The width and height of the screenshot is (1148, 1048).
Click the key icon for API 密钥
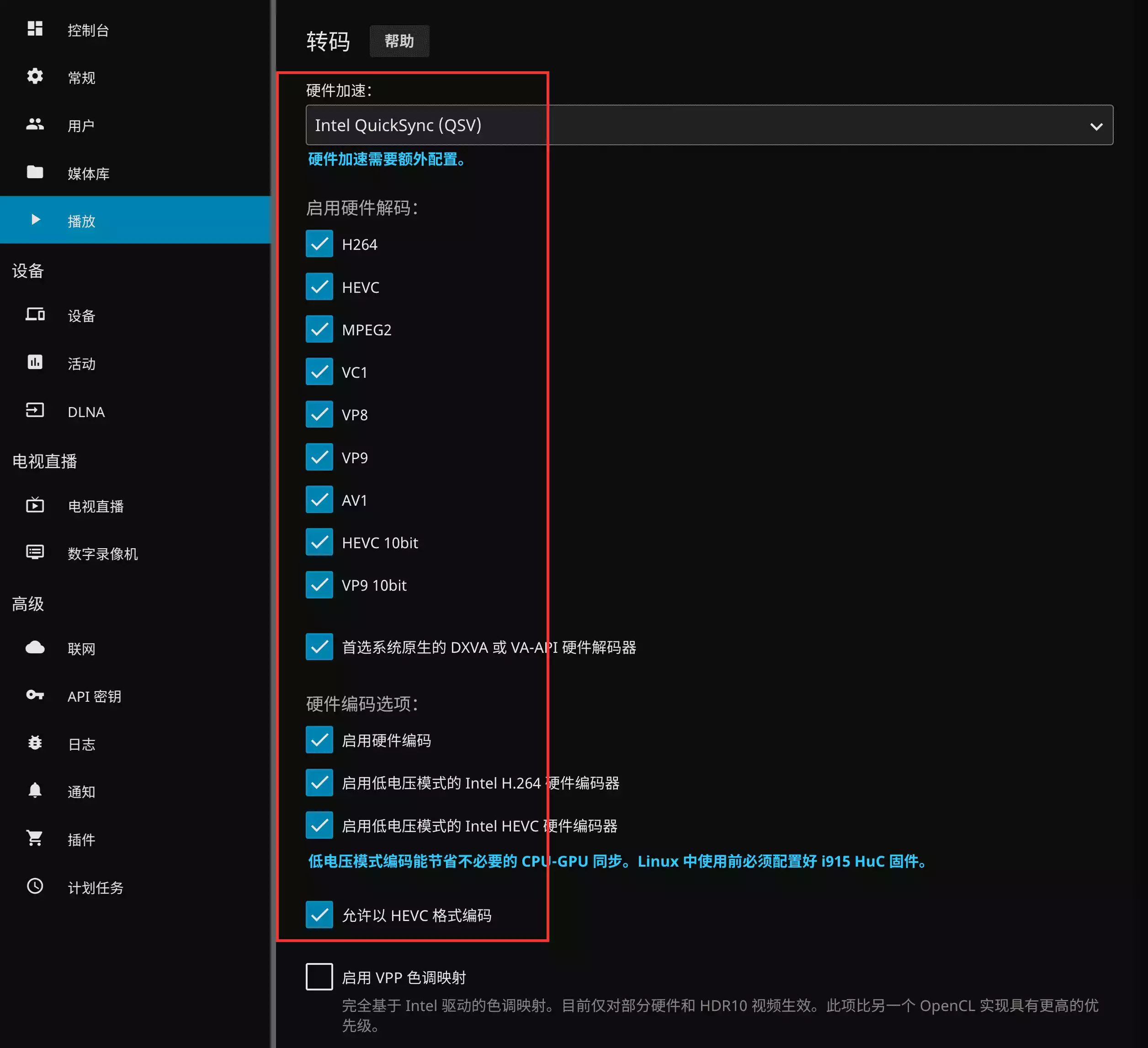[35, 695]
